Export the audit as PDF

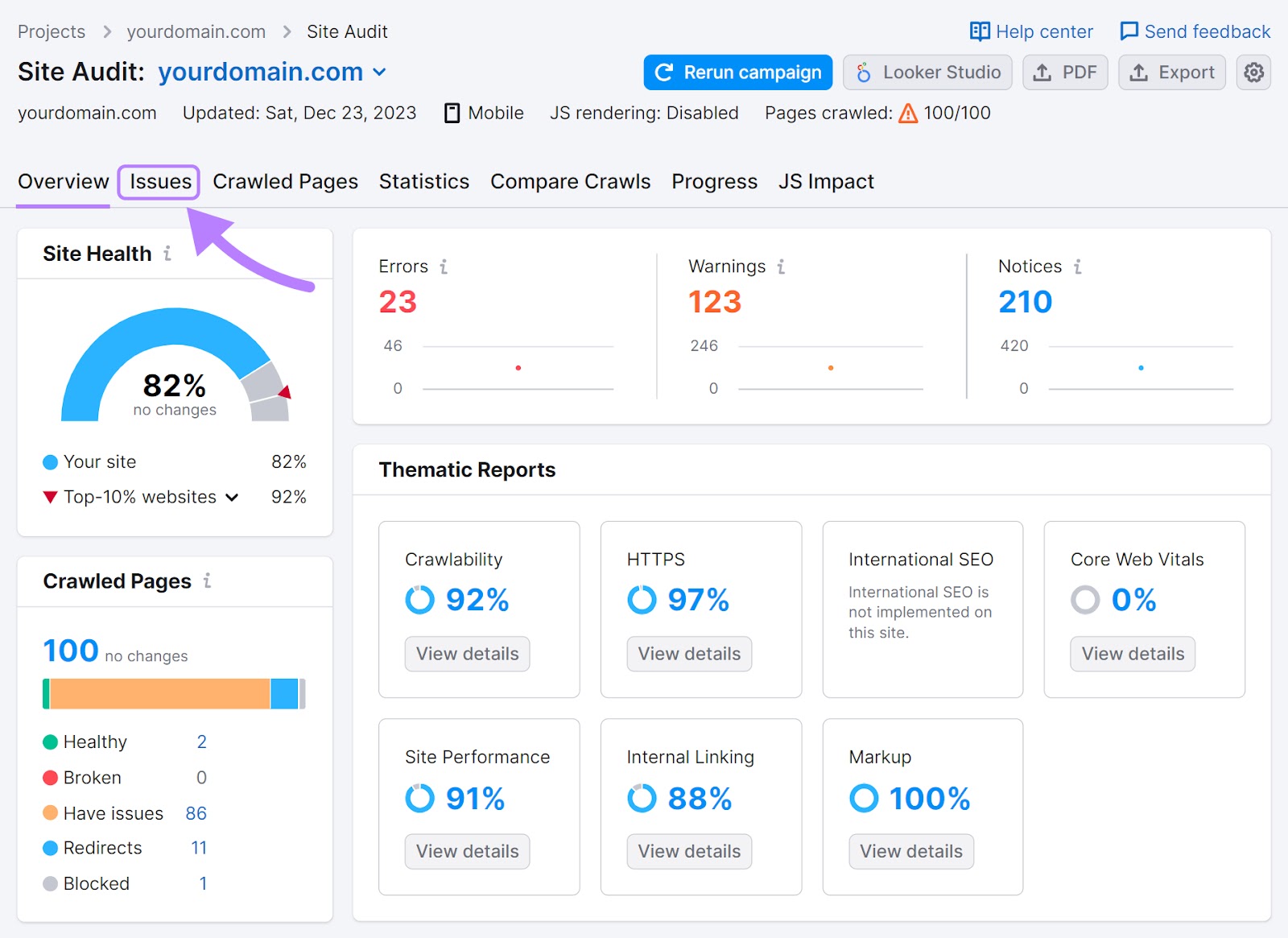(x=1064, y=72)
